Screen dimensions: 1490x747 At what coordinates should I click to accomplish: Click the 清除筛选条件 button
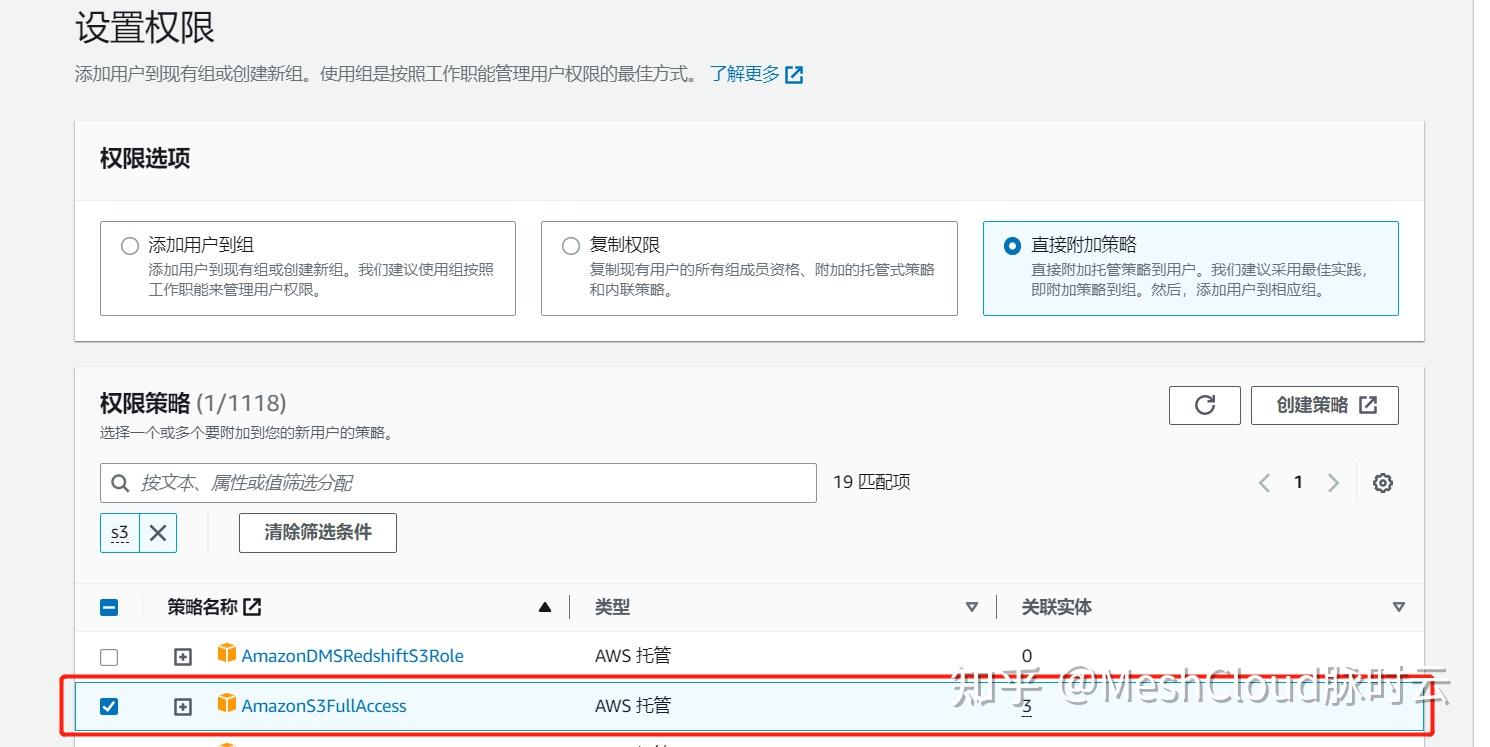[x=317, y=532]
